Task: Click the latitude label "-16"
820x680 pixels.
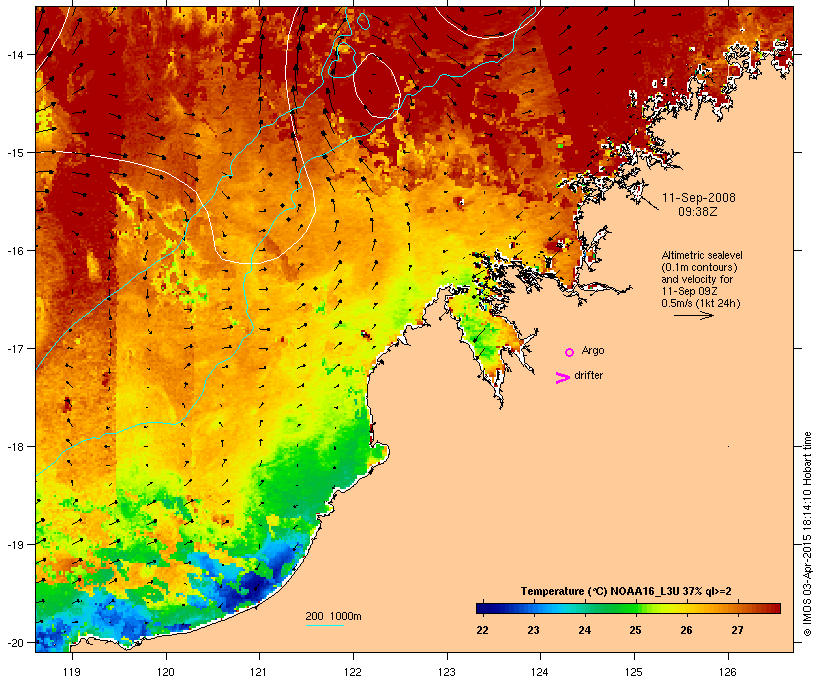Action: 14,251
